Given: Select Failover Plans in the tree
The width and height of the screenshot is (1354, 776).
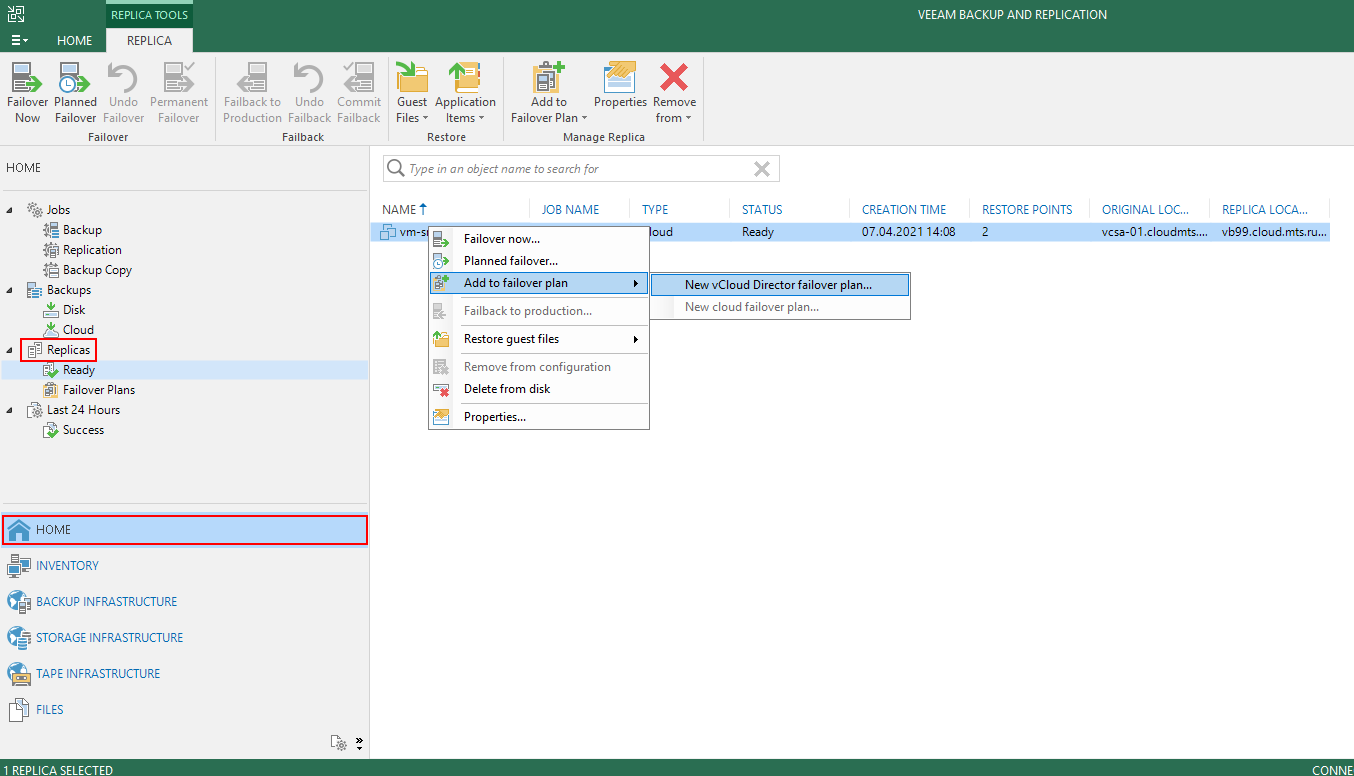Looking at the screenshot, I should click(x=98, y=390).
